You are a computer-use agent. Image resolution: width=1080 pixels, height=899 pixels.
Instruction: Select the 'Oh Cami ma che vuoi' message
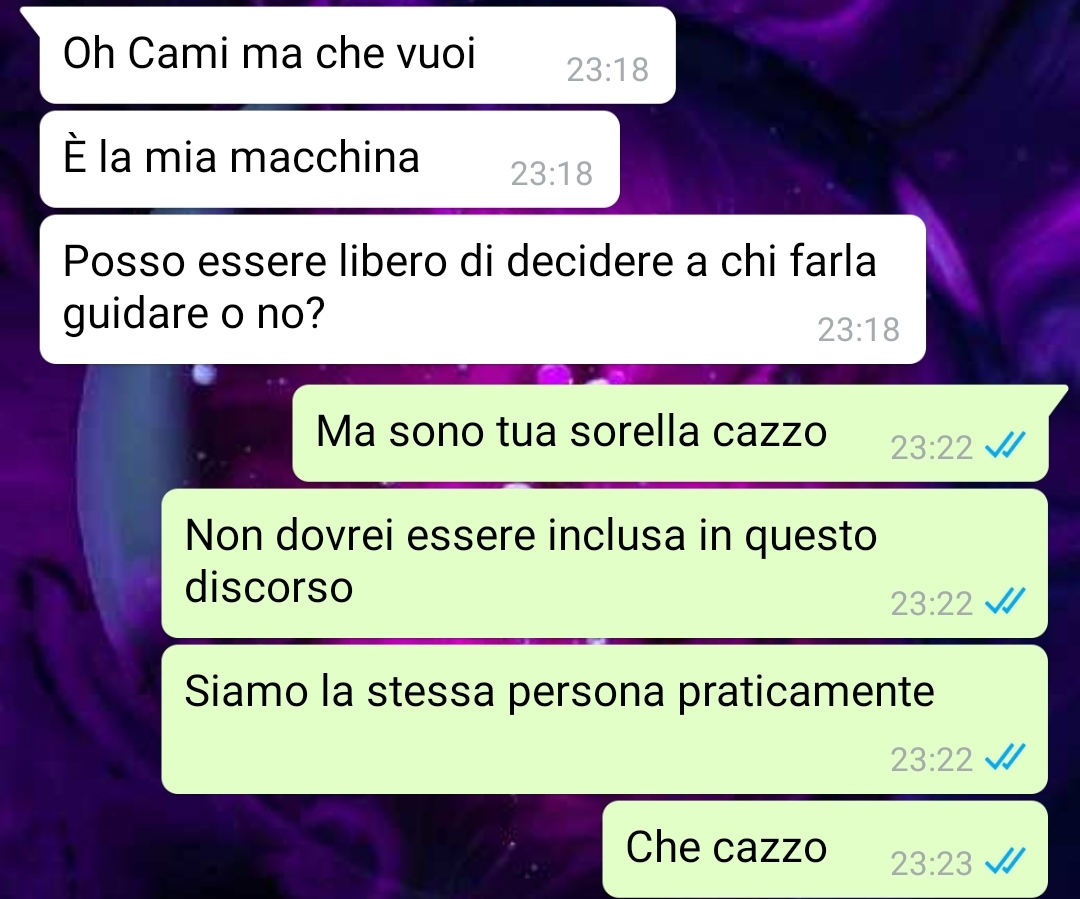[x=357, y=55]
